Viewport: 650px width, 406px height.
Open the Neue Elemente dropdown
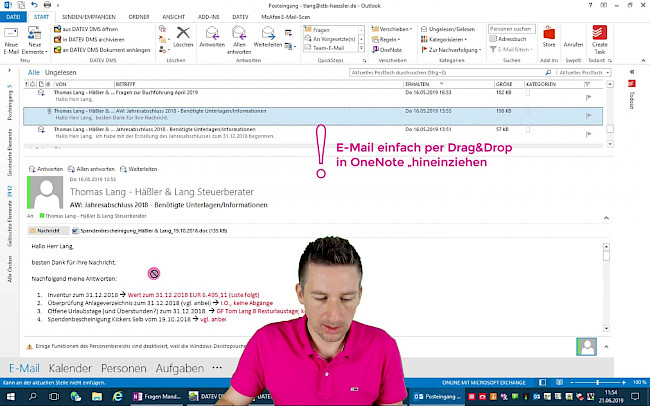[x=35, y=48]
